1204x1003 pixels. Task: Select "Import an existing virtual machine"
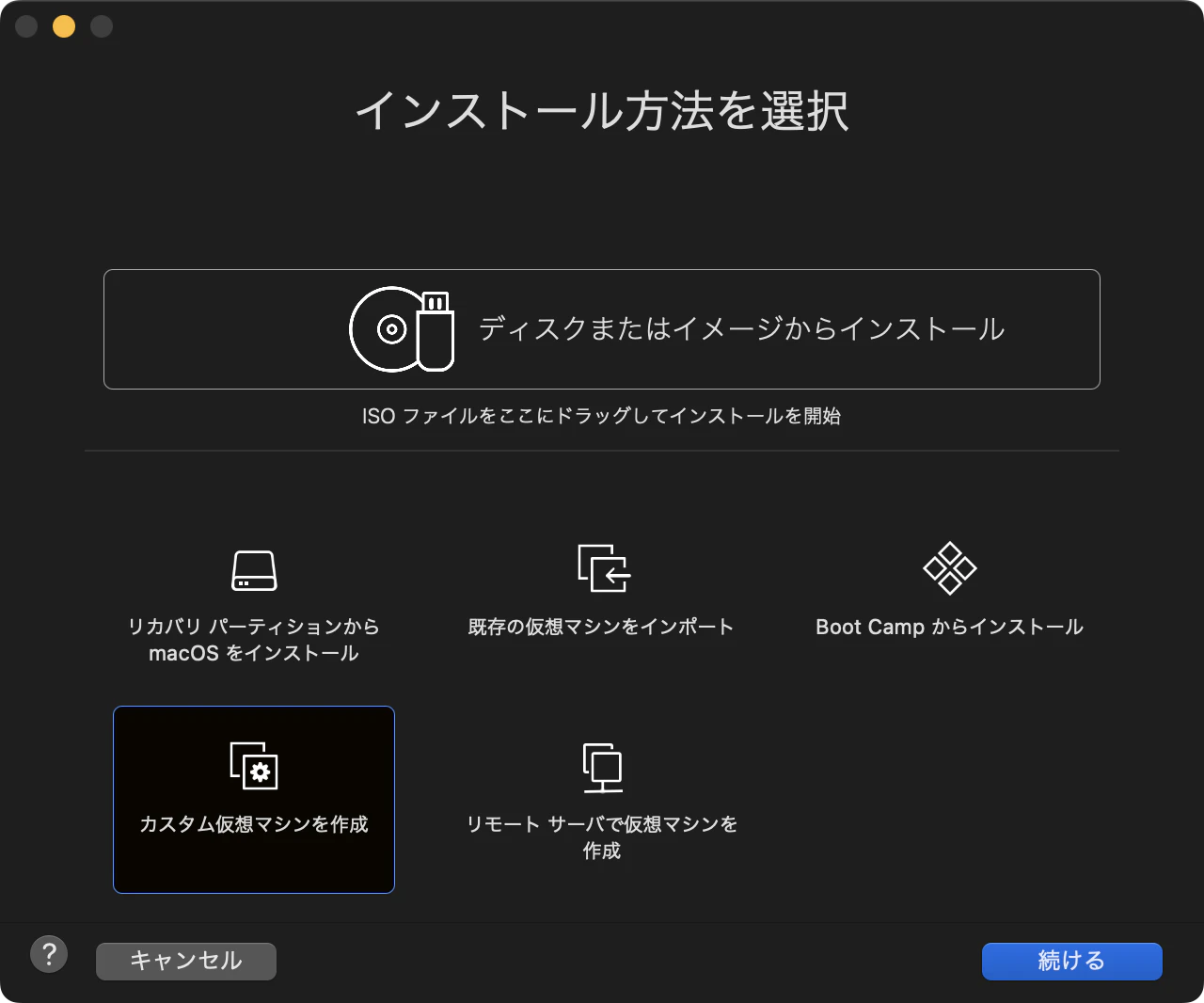(601, 627)
